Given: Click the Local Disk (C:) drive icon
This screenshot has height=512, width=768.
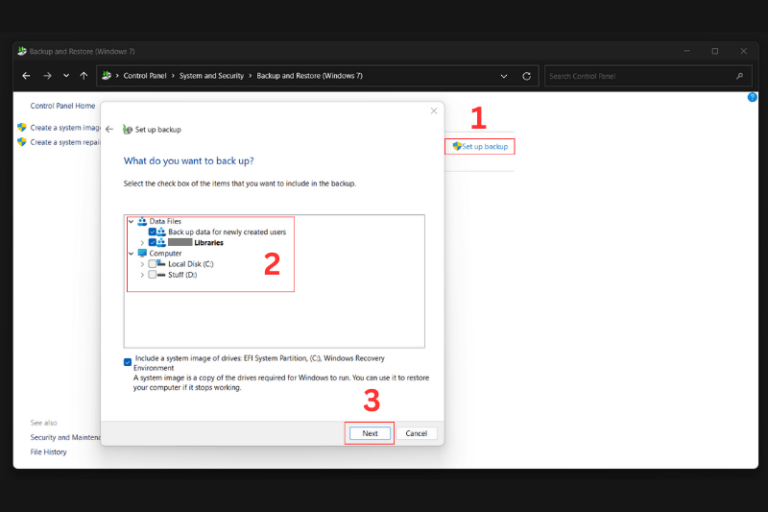Looking at the screenshot, I should pyautogui.click(x=161, y=264).
